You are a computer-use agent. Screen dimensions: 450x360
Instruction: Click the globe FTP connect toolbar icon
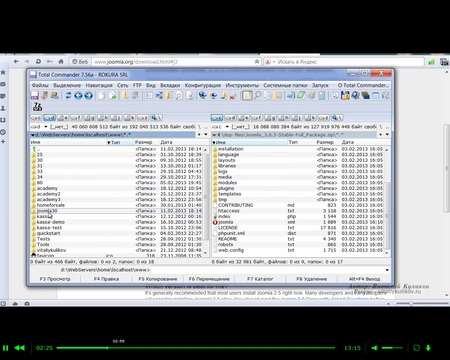[x=202, y=96]
